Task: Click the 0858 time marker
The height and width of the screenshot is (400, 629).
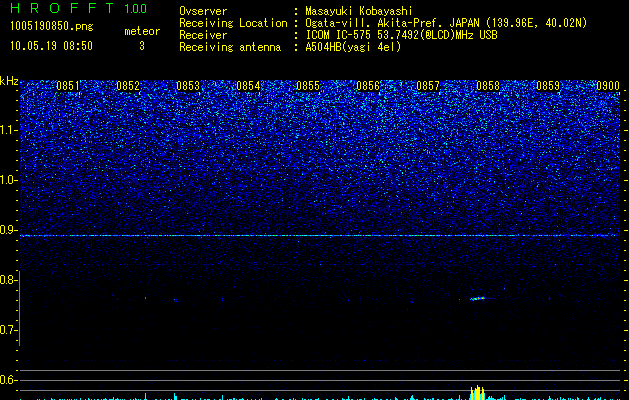Action: pos(488,86)
